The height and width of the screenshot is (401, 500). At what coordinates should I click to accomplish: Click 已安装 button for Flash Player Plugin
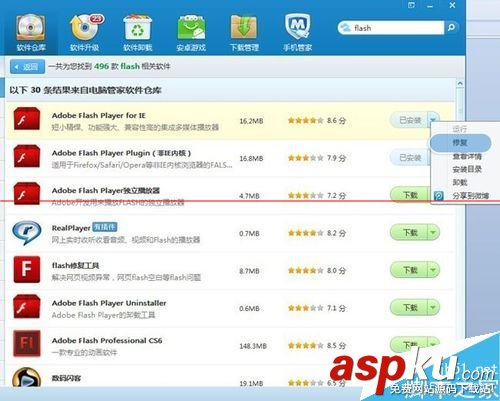[x=410, y=157]
